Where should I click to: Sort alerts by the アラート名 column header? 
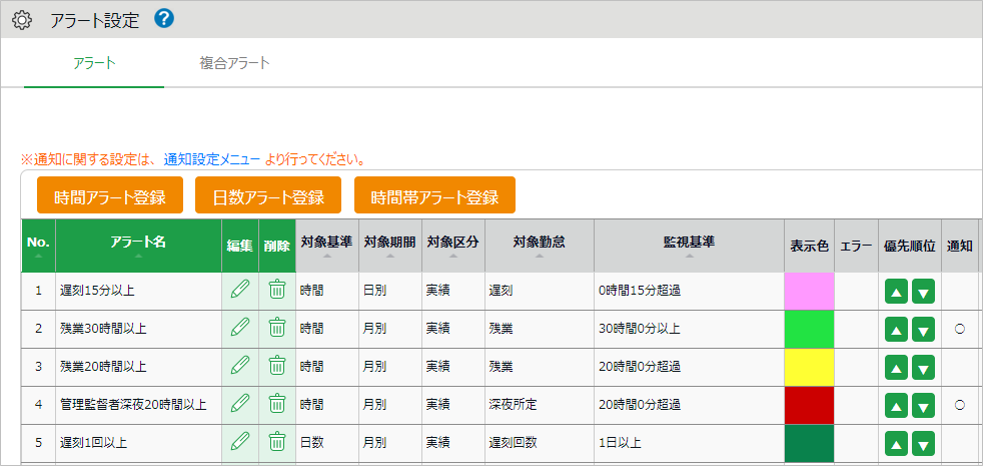point(138,245)
